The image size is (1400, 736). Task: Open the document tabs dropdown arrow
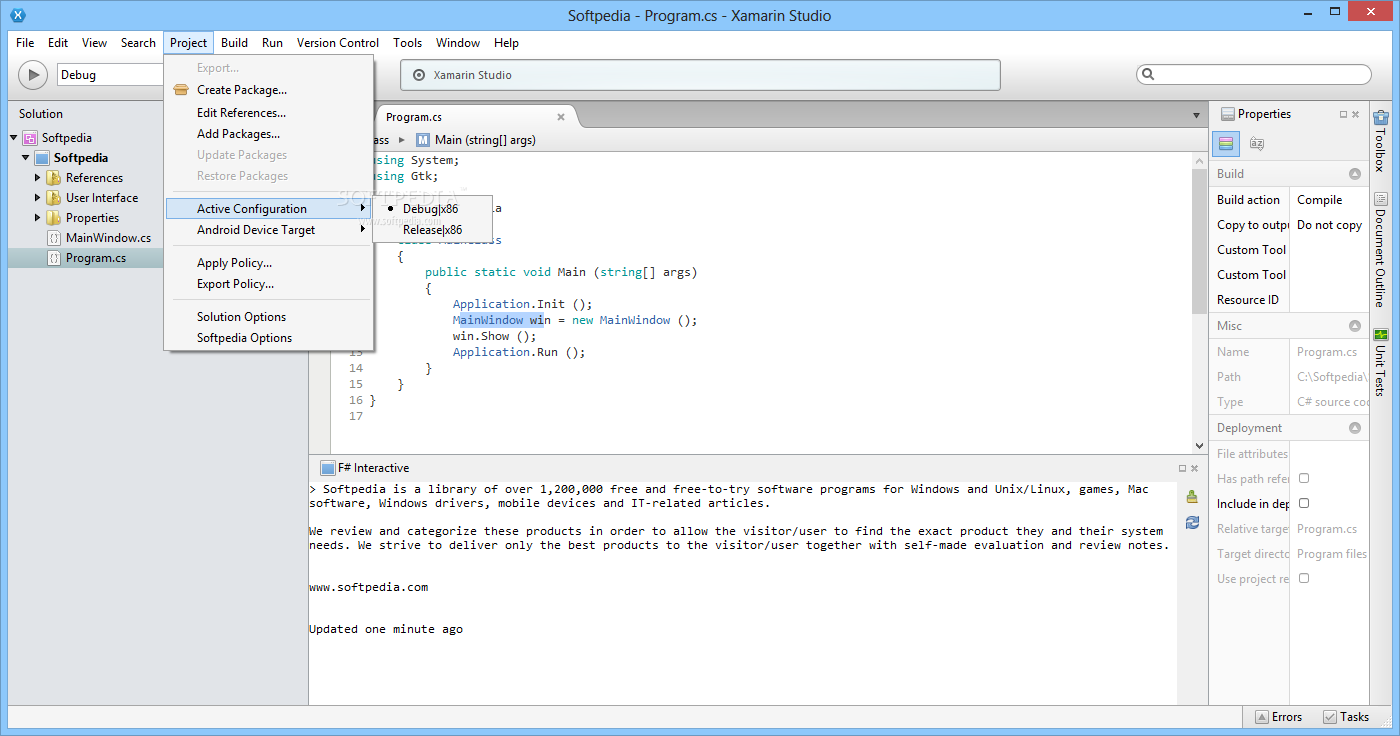tap(1196, 116)
